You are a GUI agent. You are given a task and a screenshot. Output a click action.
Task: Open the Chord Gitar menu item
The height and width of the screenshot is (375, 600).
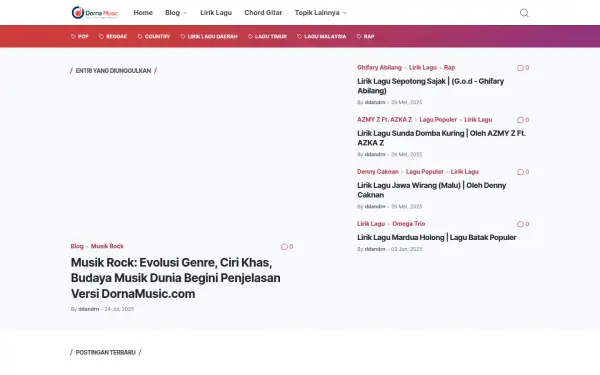tap(263, 13)
